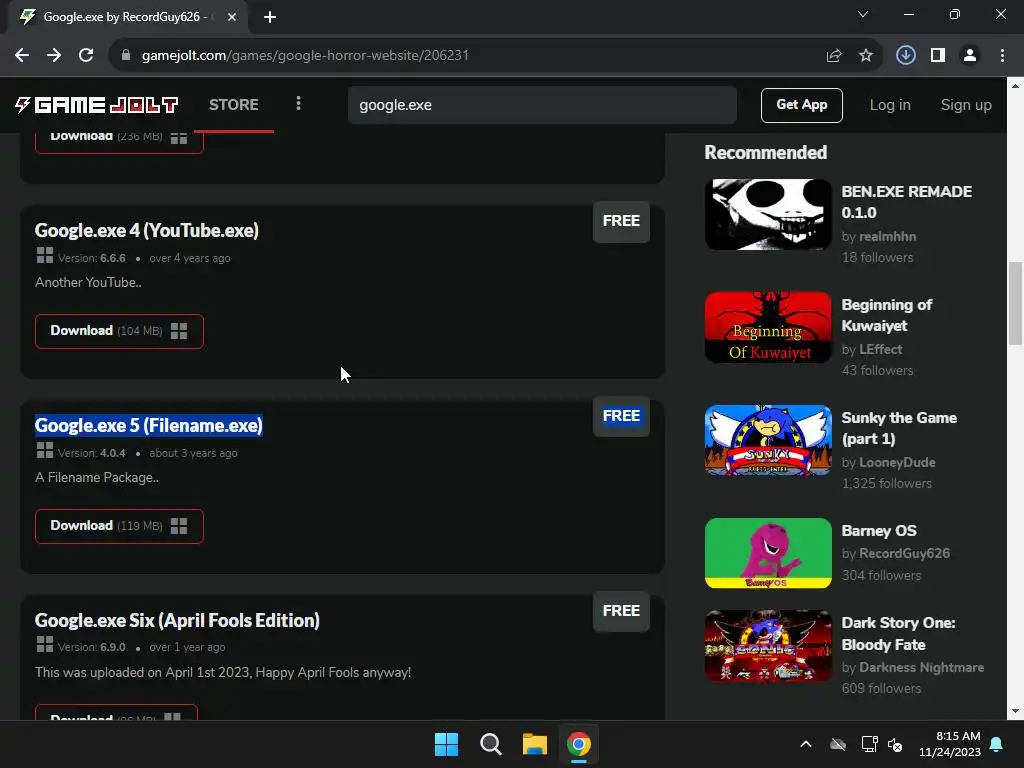
Task: Download Google.exe 5 (119 MB)
Action: 120,526
